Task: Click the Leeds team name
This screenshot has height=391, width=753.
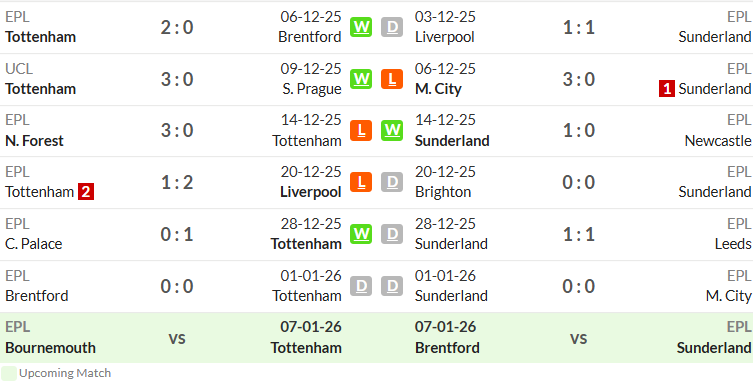Action: point(733,244)
